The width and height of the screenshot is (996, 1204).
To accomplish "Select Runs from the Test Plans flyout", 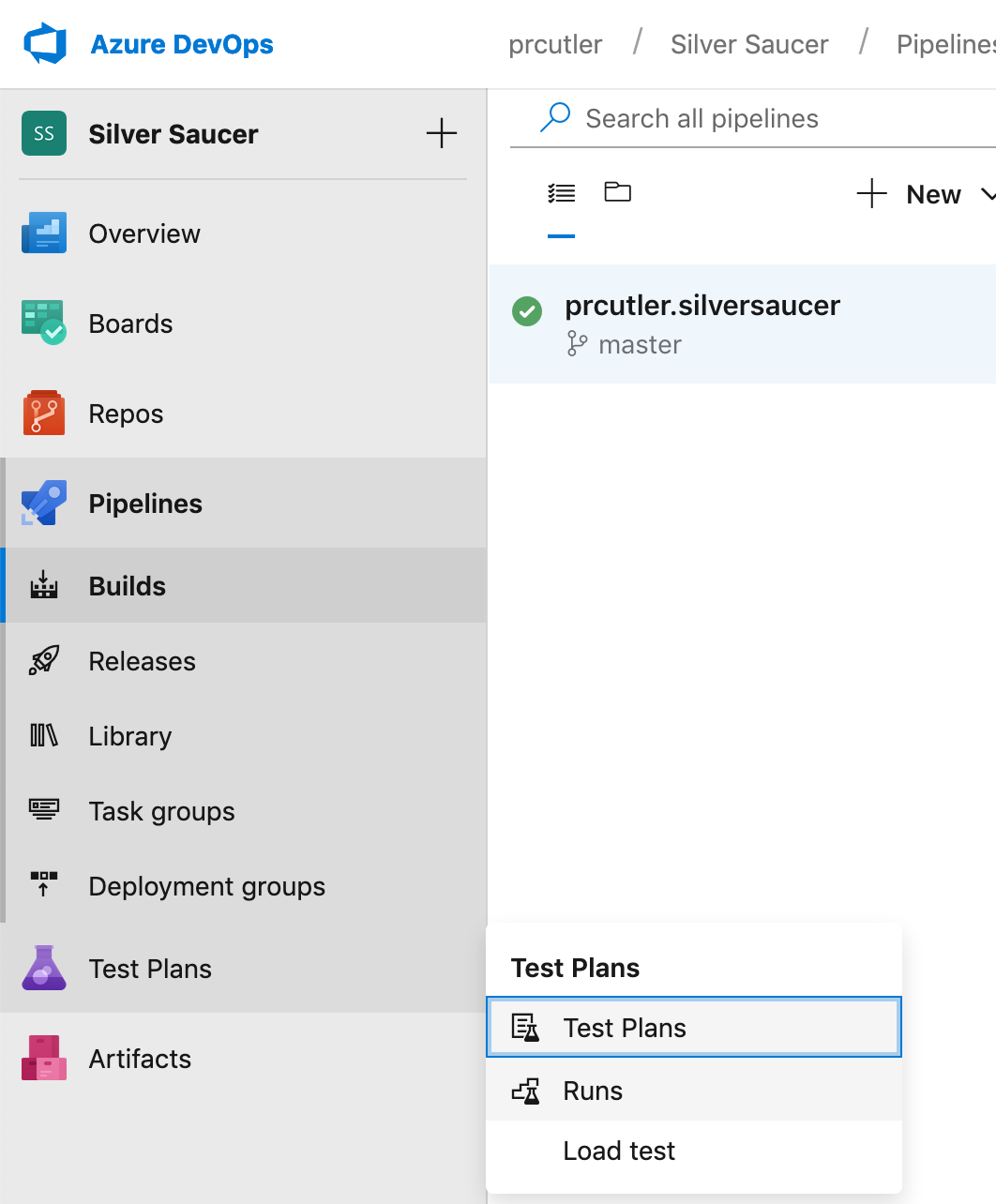I will pyautogui.click(x=591, y=1091).
